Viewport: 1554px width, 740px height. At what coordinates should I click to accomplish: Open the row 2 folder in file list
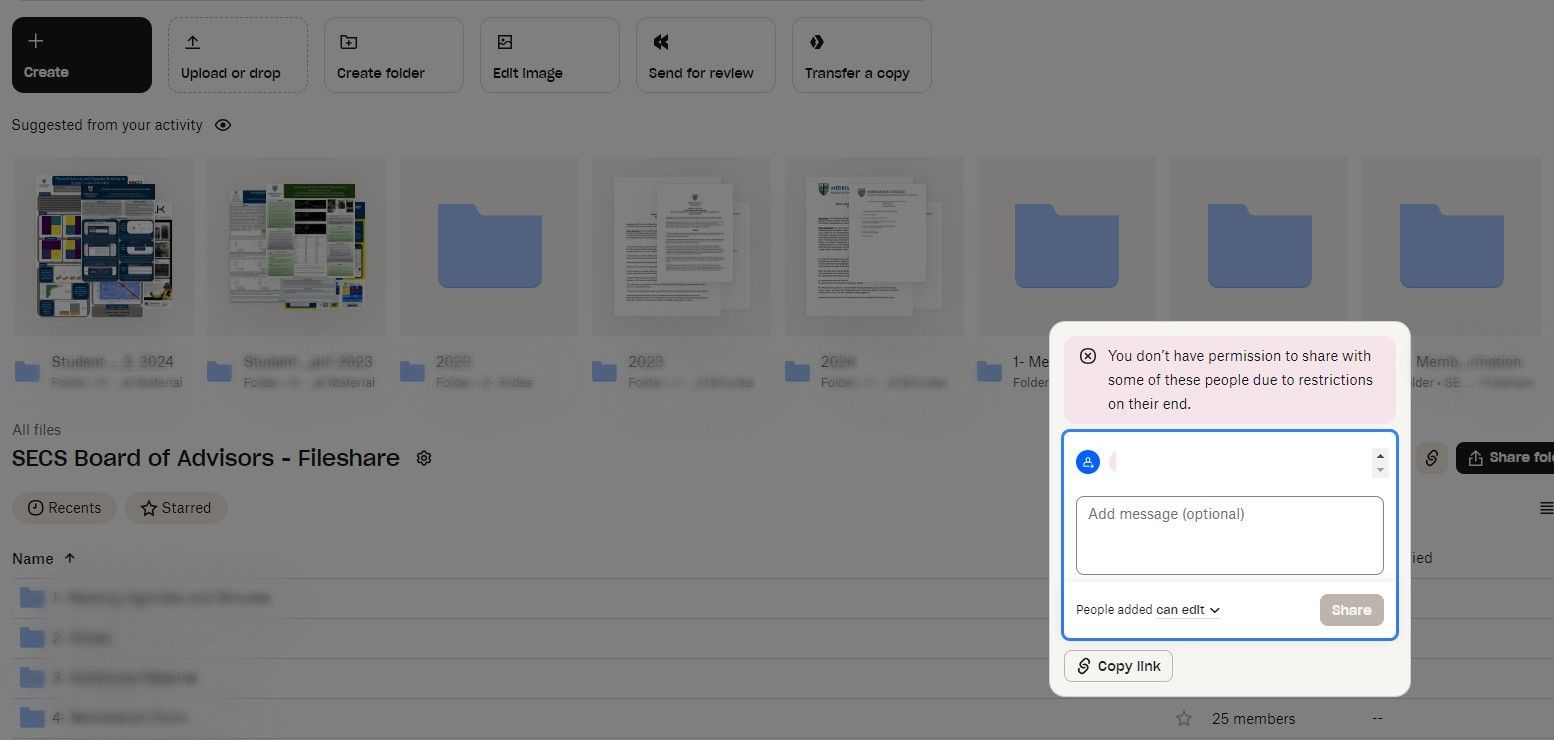point(67,638)
